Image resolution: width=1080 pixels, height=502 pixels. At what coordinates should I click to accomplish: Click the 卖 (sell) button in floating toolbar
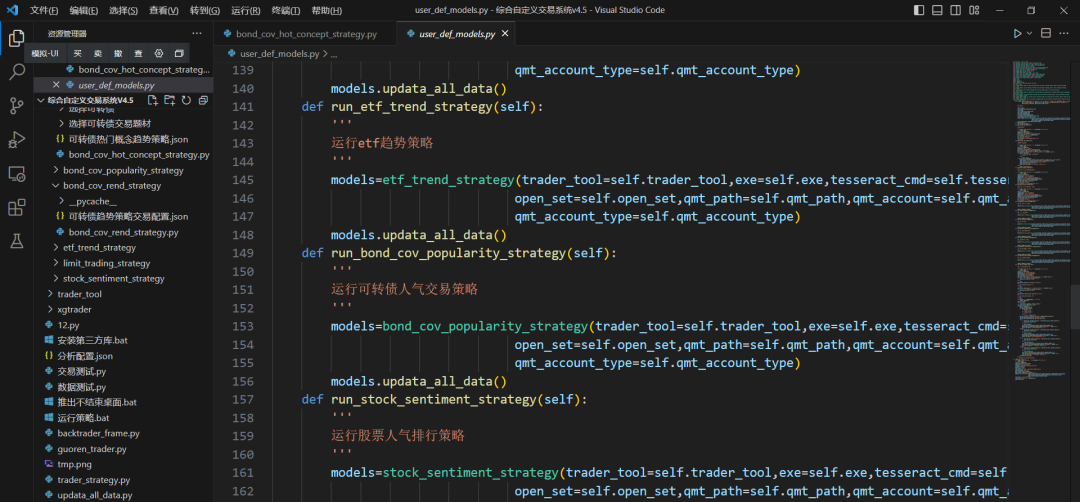coord(98,53)
